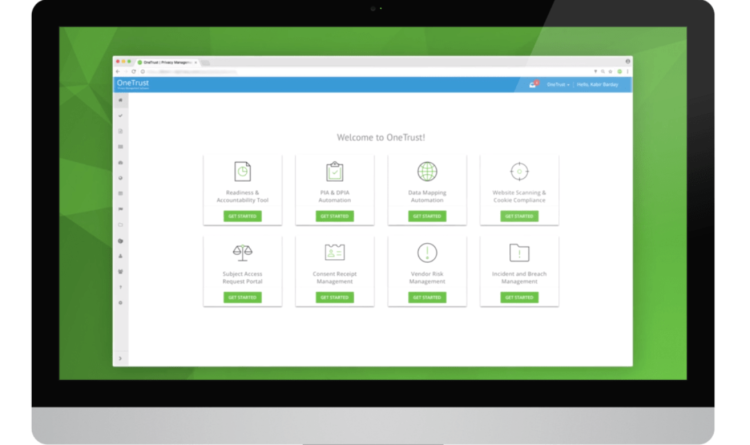Screen dimensions: 750x445
Task: Click the browser address bar
Action: click(366, 71)
